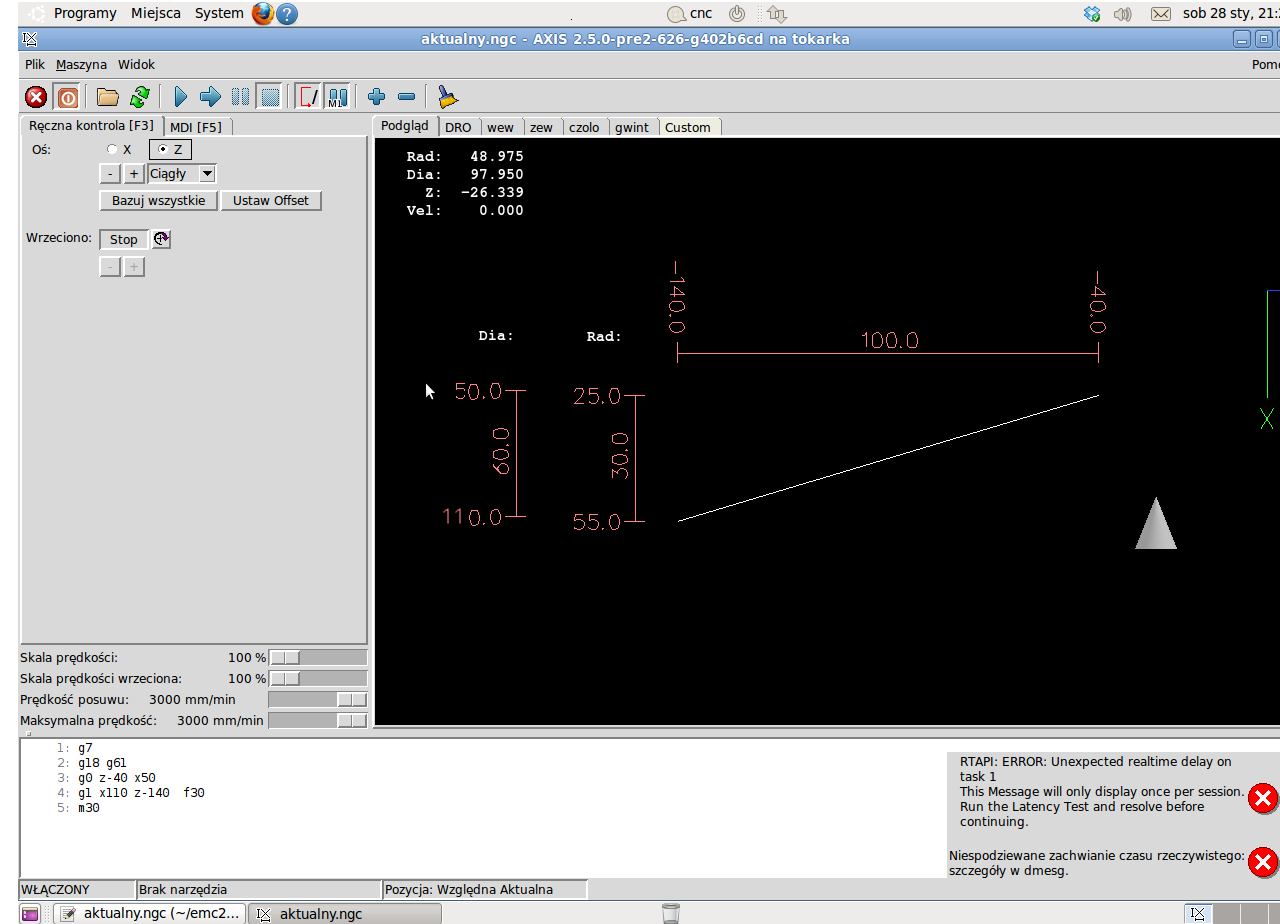Show desktop icon in bottom panel
Viewport: 1280px width, 924px height.
(30, 913)
